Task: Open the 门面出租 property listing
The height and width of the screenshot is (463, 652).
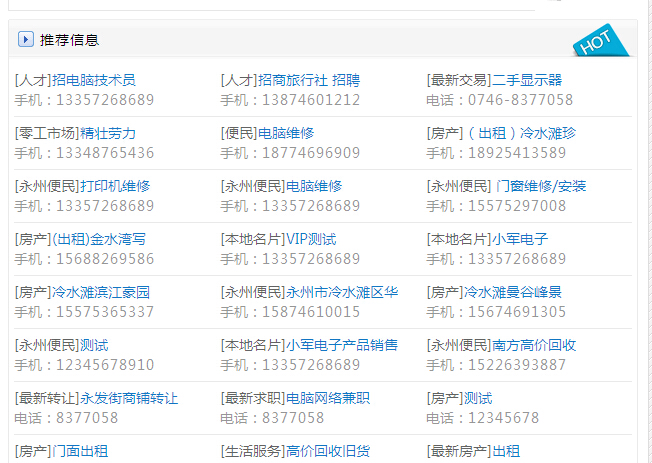Action: (61, 451)
